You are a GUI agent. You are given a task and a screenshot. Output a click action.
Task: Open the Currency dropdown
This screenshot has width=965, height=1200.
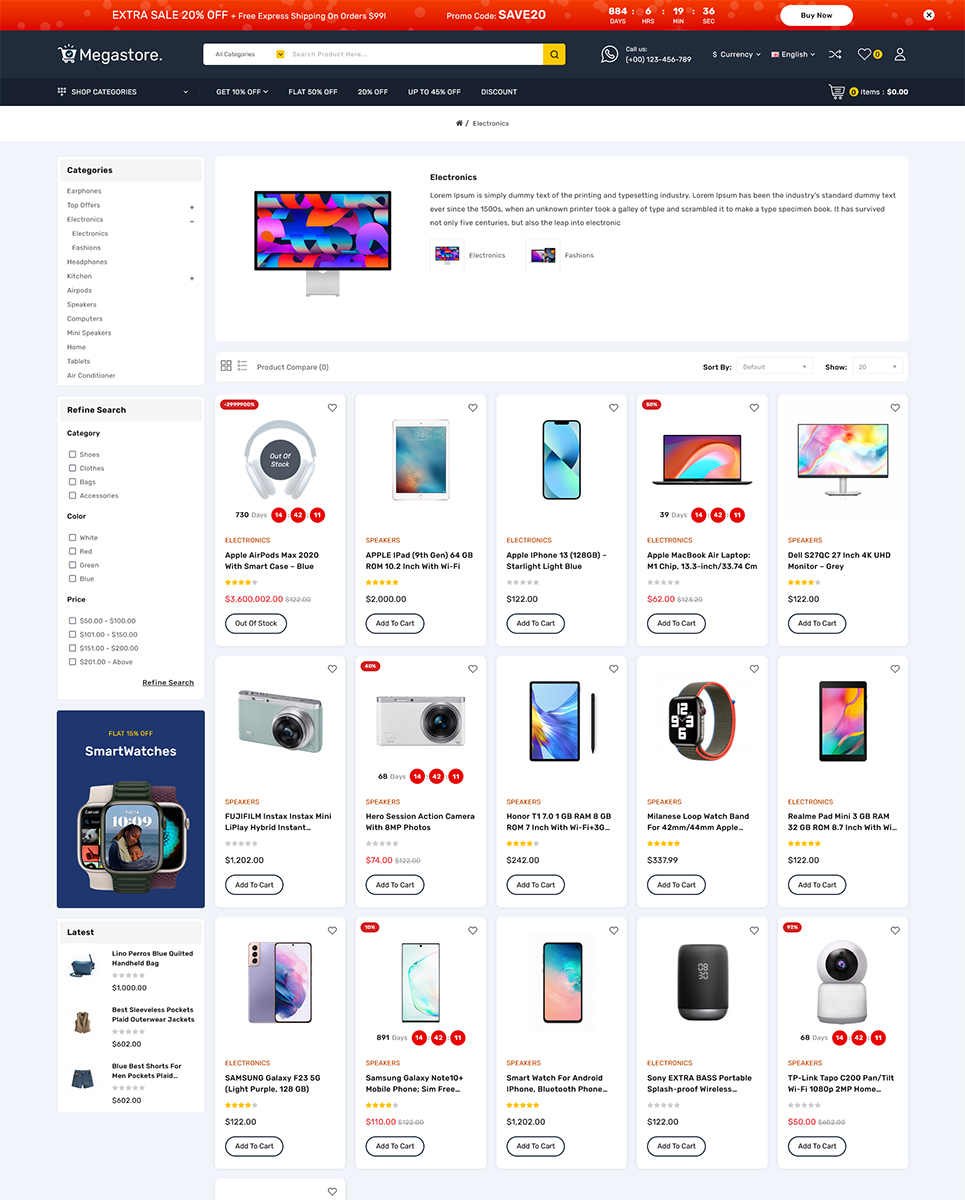(x=737, y=54)
